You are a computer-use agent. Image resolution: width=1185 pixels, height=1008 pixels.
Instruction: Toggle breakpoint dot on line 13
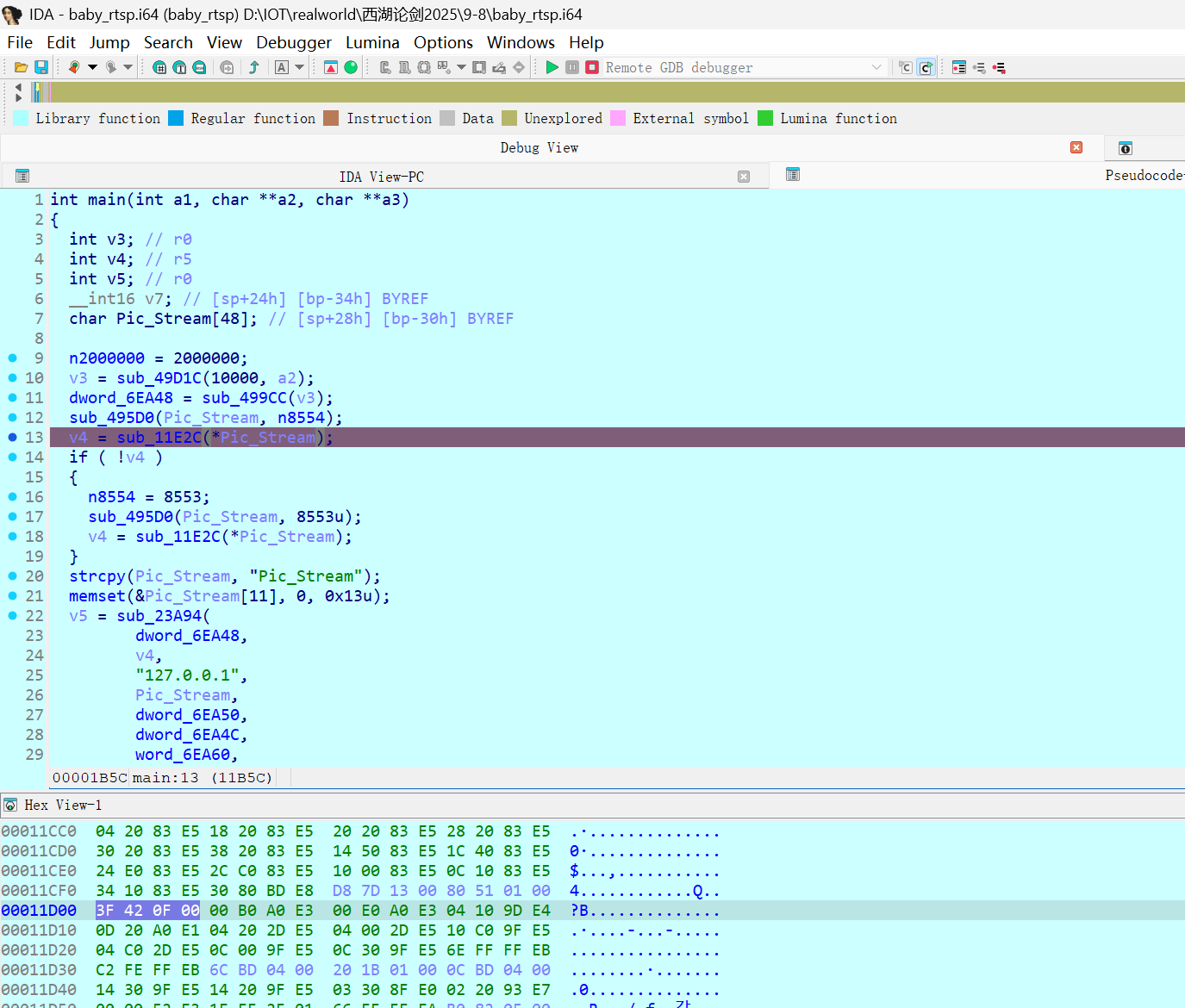pyautogui.click(x=13, y=438)
